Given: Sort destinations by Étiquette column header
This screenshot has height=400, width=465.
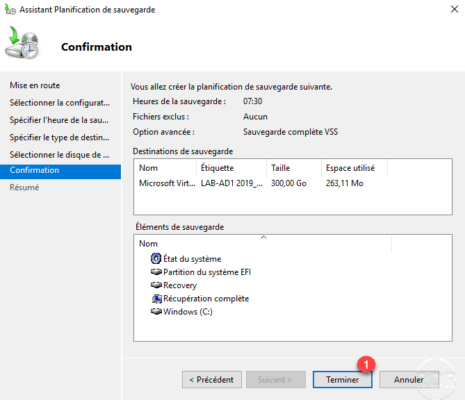Looking at the screenshot, I should 232,168.
